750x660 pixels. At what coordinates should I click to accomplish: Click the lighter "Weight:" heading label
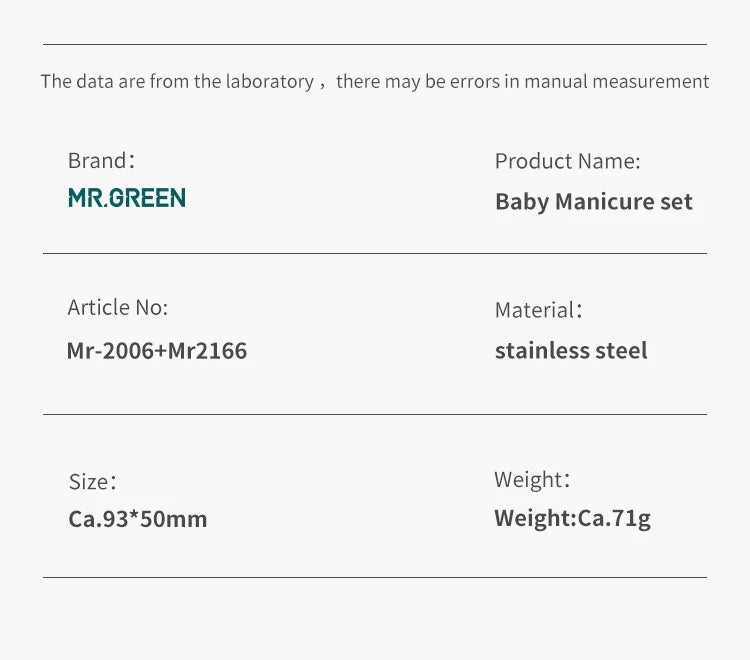pos(531,480)
